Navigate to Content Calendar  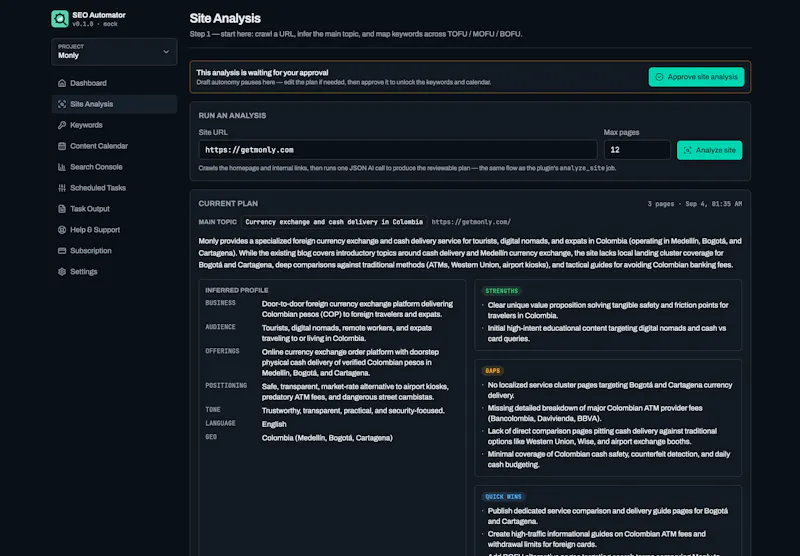(114, 146)
